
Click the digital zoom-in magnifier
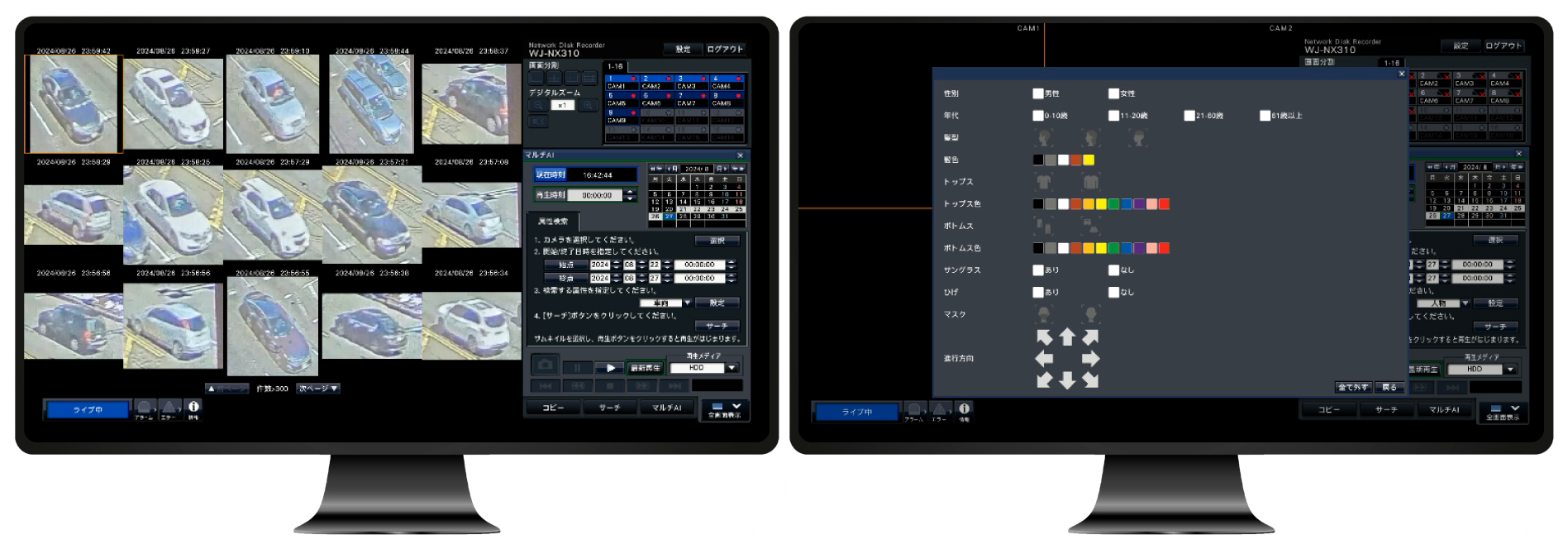click(x=588, y=105)
